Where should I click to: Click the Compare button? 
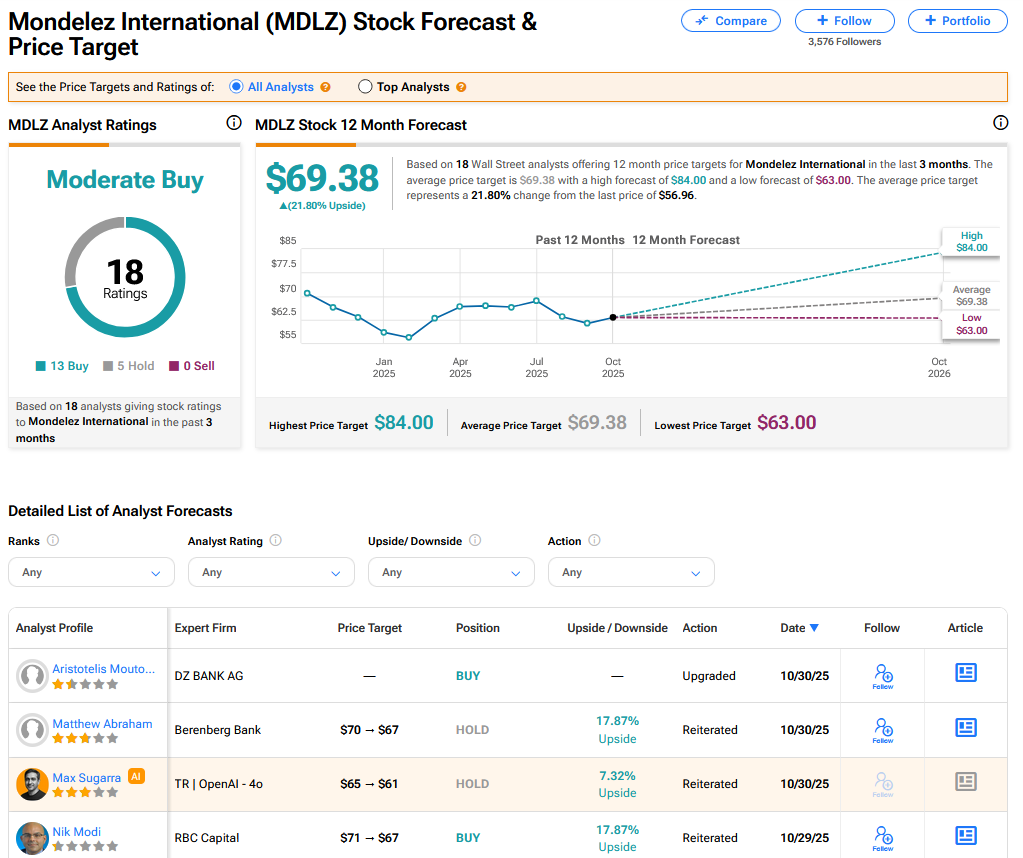tap(731, 21)
